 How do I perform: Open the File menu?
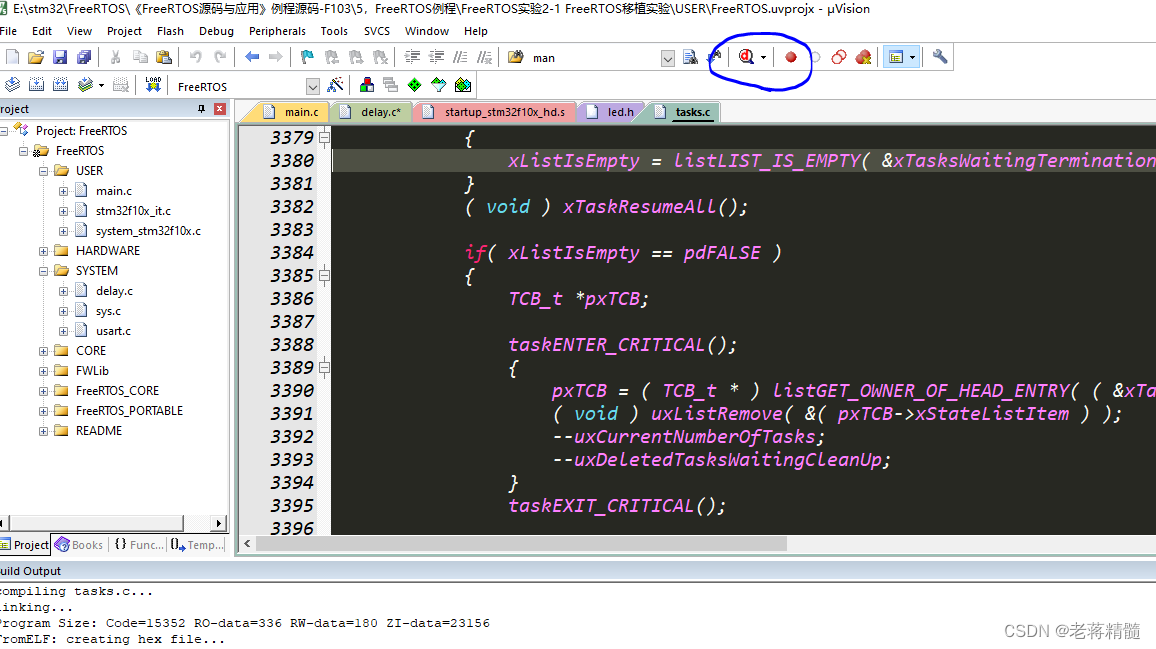click(x=8, y=31)
